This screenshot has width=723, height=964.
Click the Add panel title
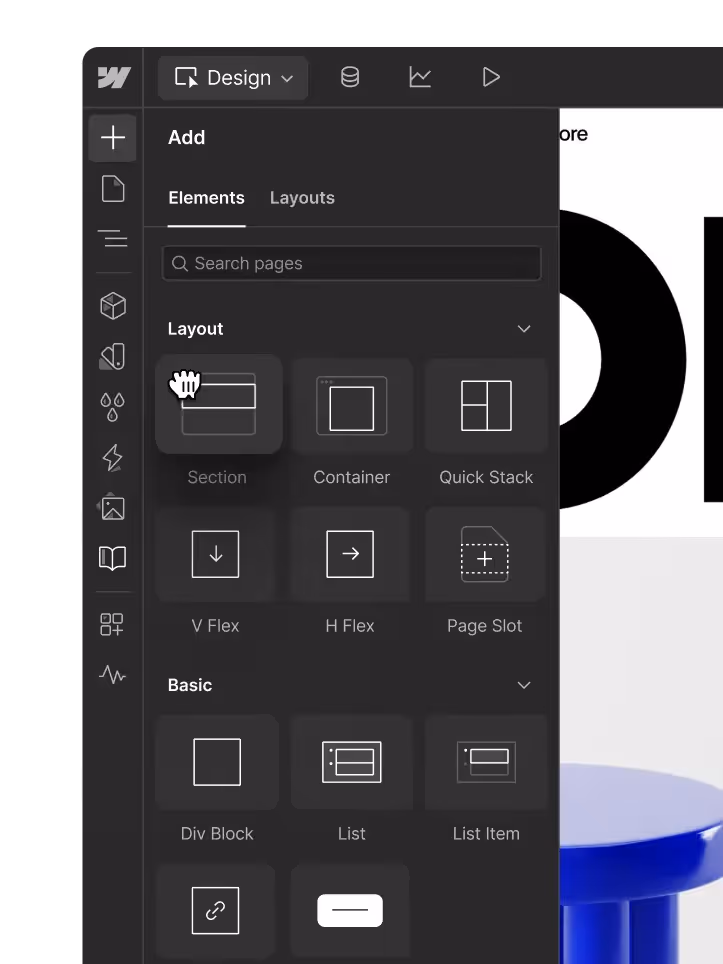click(x=187, y=137)
